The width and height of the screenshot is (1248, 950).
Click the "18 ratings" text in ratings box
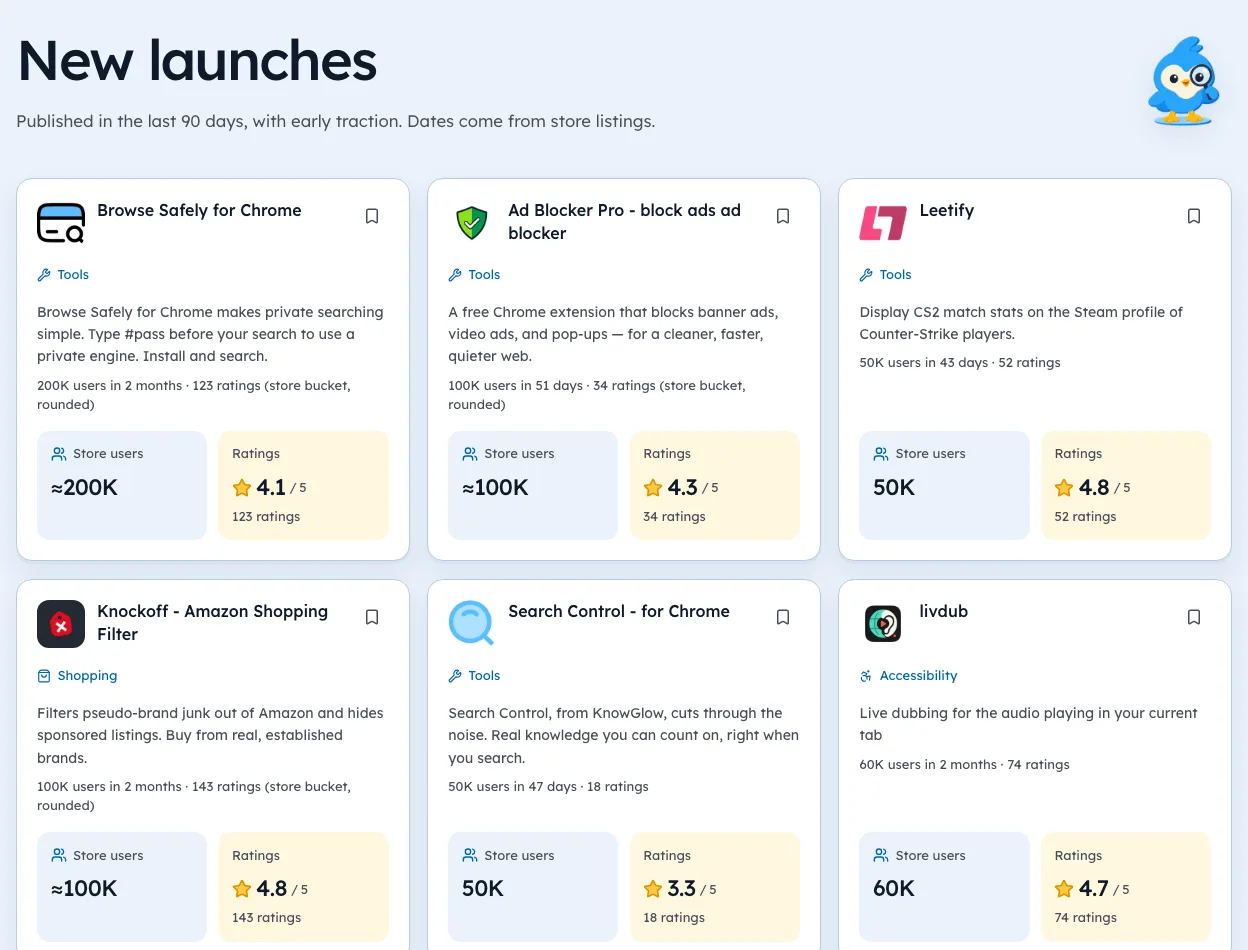coord(674,918)
